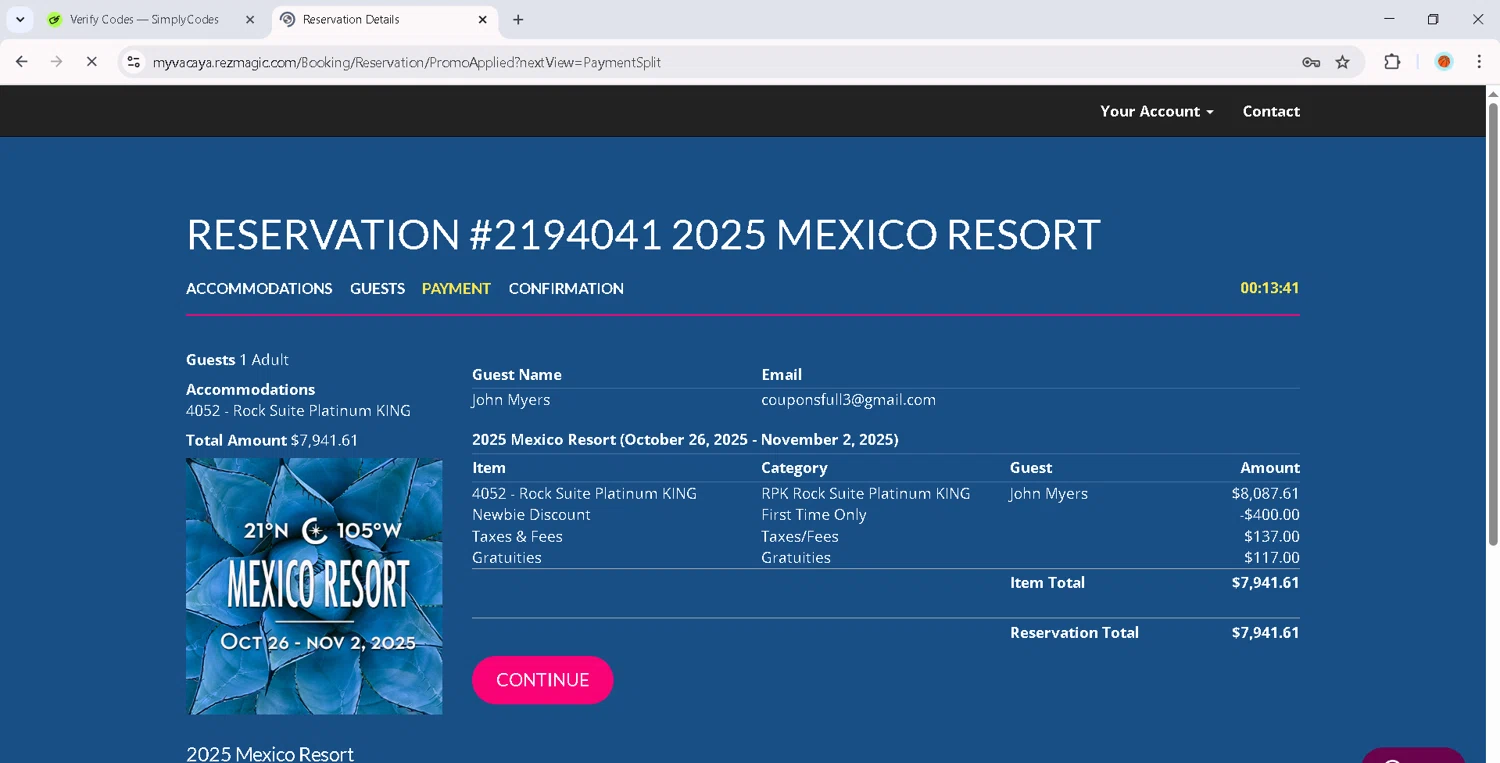The height and width of the screenshot is (763, 1500).
Task: Bookmark this page with the star icon
Action: (x=1343, y=62)
